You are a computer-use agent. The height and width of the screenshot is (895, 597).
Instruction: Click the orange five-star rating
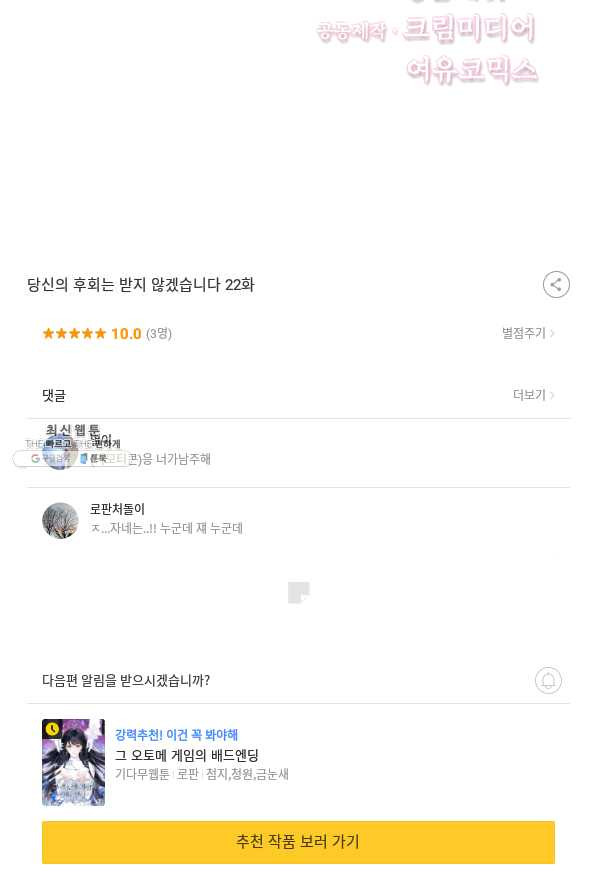pyautogui.click(x=74, y=333)
